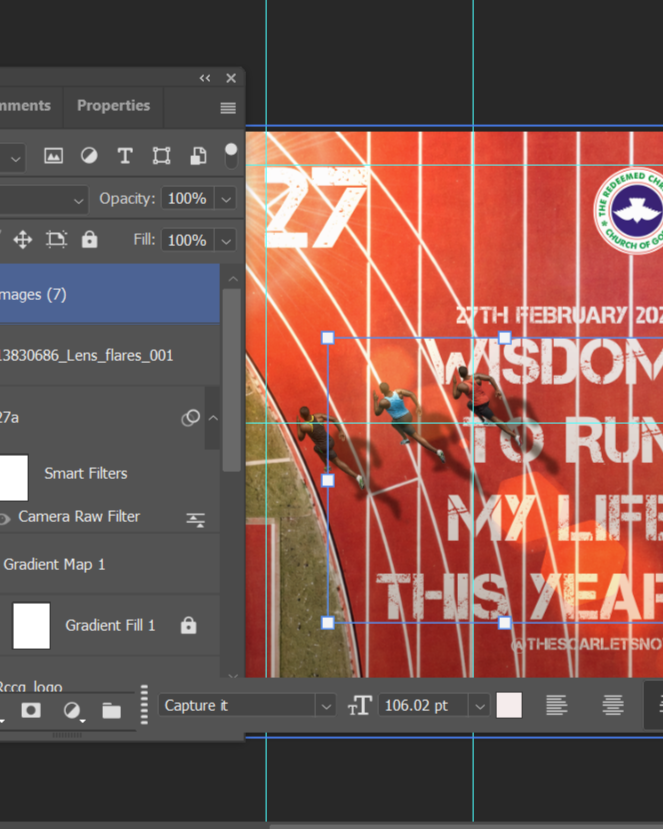The image size is (663, 829).
Task: Click the bottom-left transform handle
Action: [x=328, y=622]
